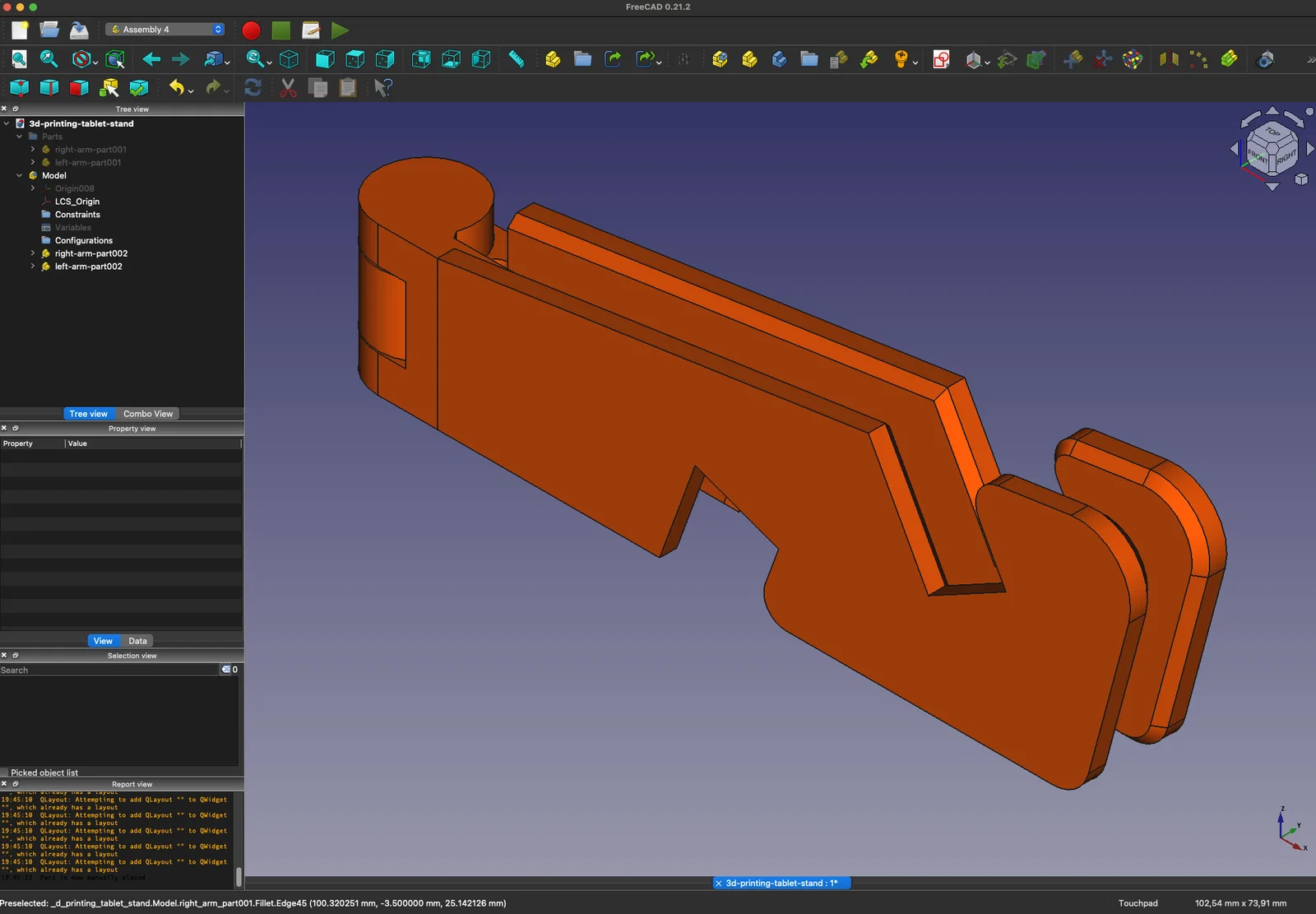1316x914 pixels.
Task: Switch to the Tree view tab
Action: pos(89,414)
